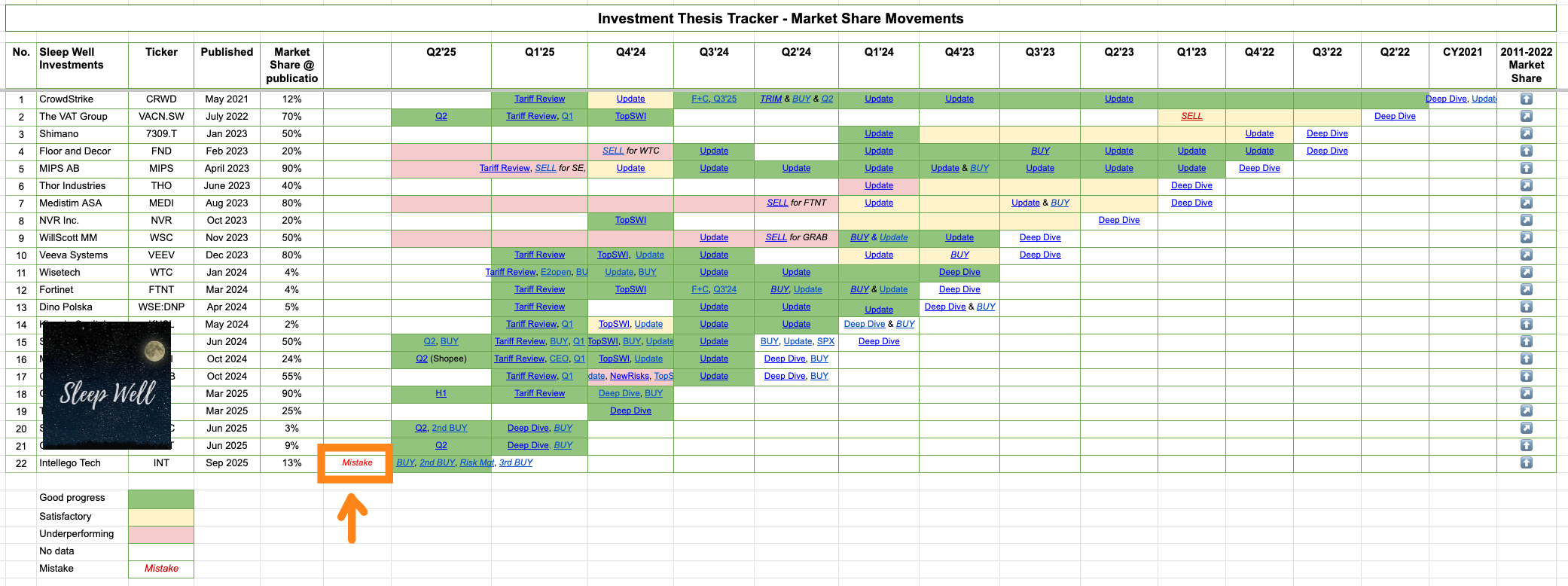Open the Q2 link in The VAT Group row
Viewport: 1568px width, 586px height.
[x=441, y=116]
